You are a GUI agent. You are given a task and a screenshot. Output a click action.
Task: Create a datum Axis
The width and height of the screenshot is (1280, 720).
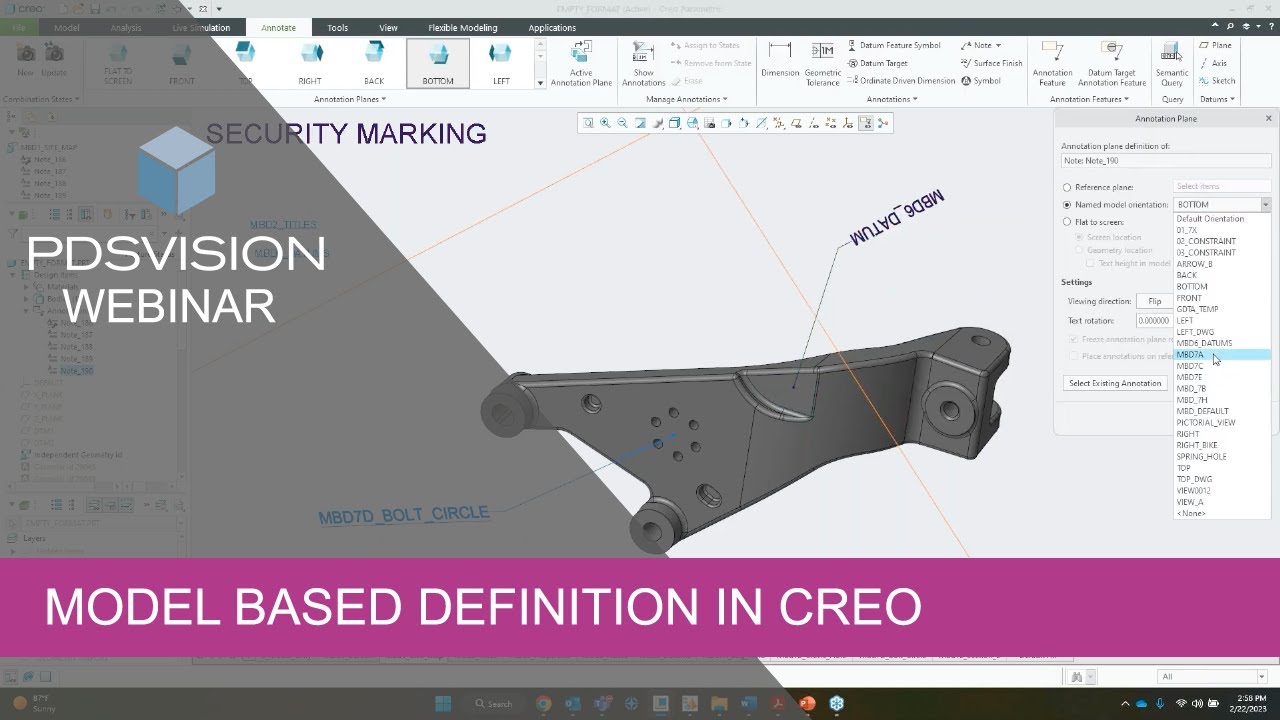tap(1213, 63)
